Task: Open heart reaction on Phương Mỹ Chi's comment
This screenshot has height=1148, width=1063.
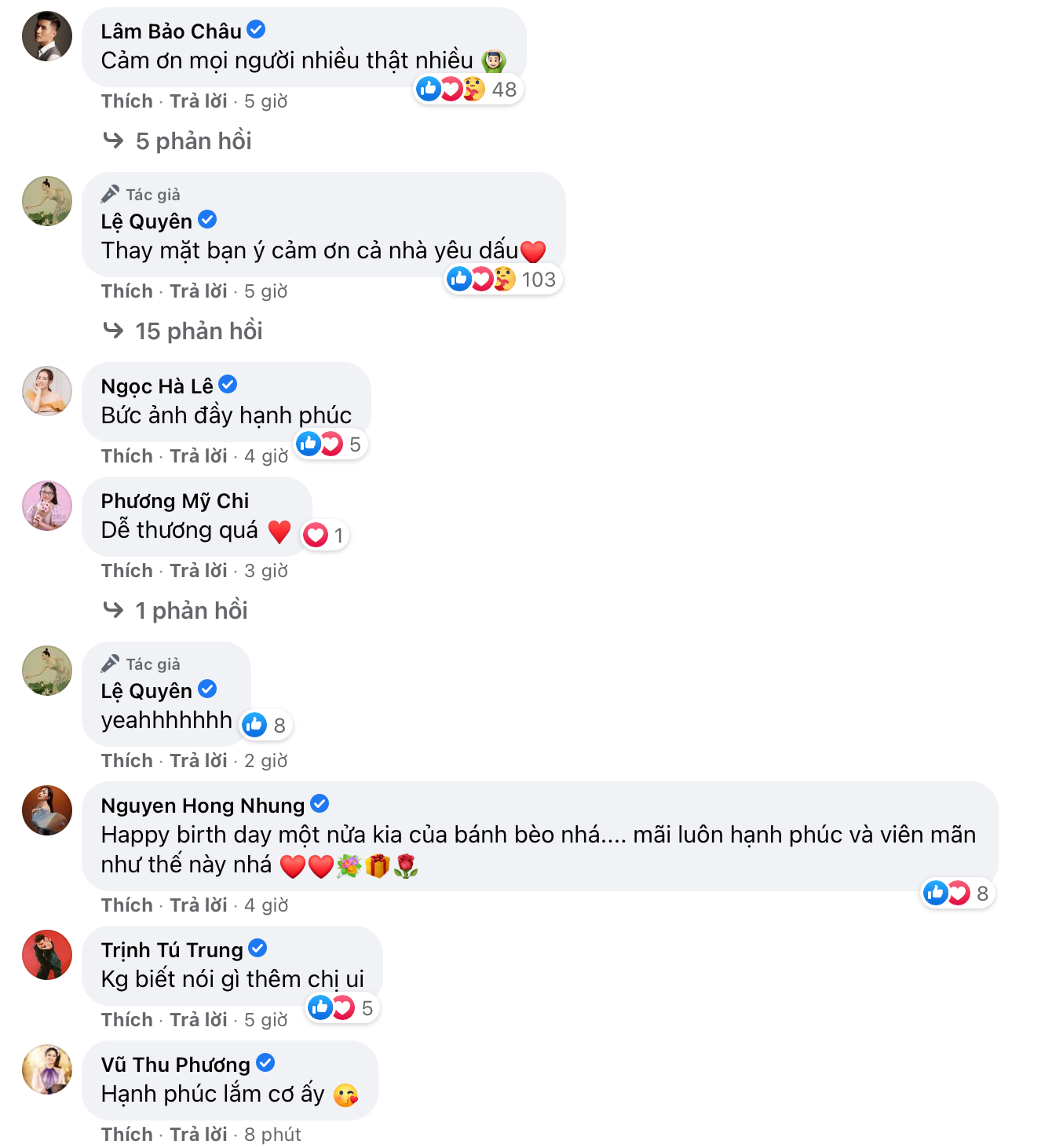Action: coord(325,536)
